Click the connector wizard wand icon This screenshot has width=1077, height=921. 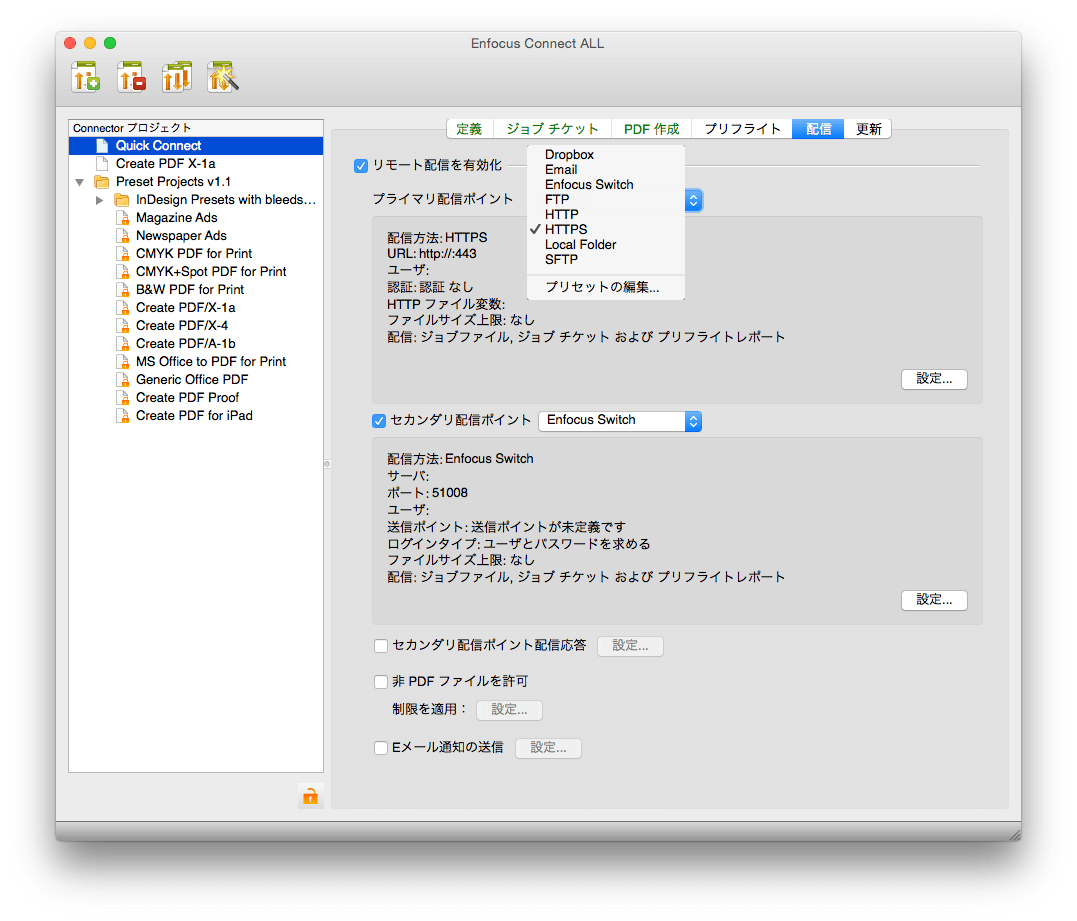tap(223, 76)
